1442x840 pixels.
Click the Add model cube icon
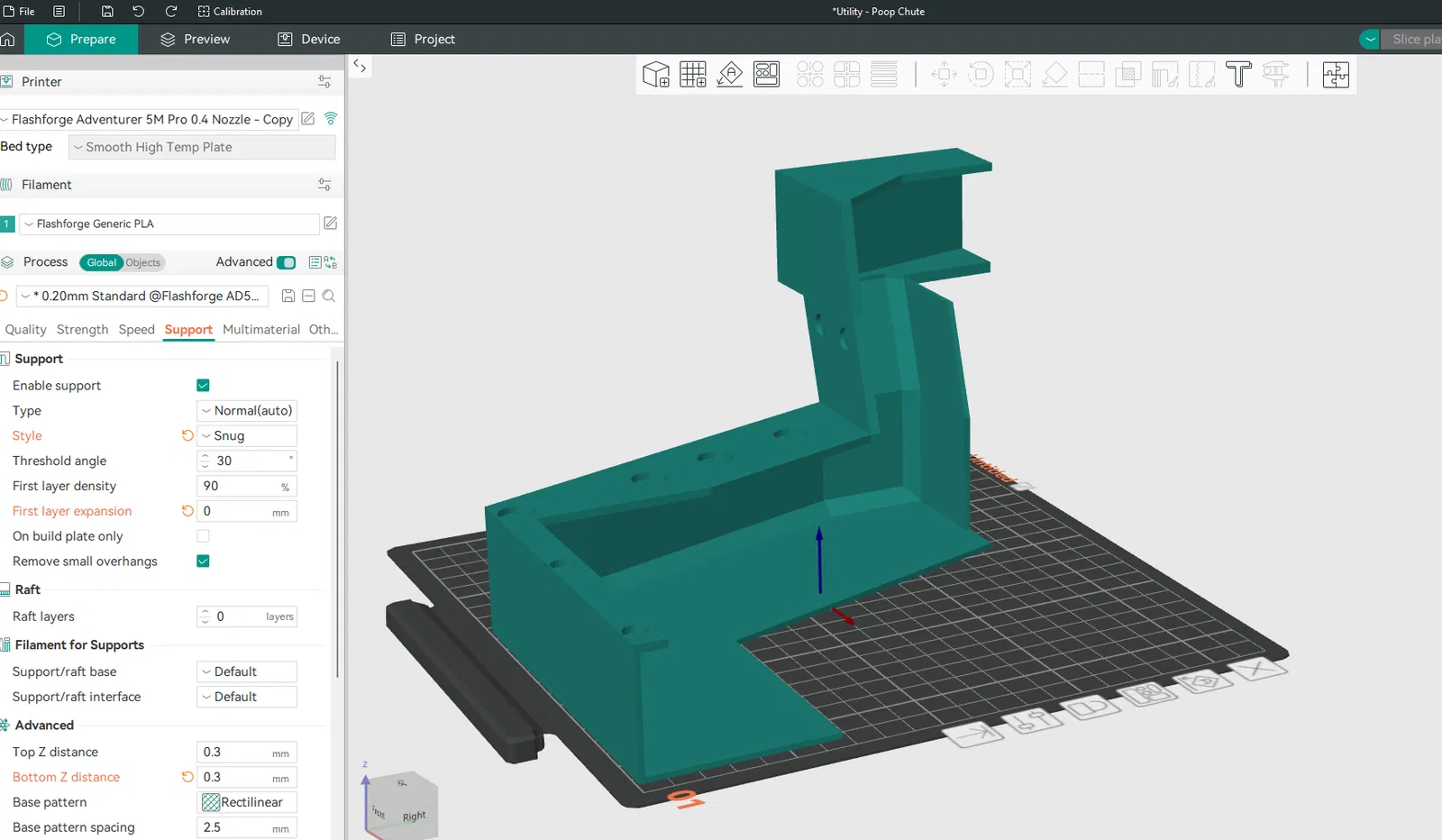point(656,74)
